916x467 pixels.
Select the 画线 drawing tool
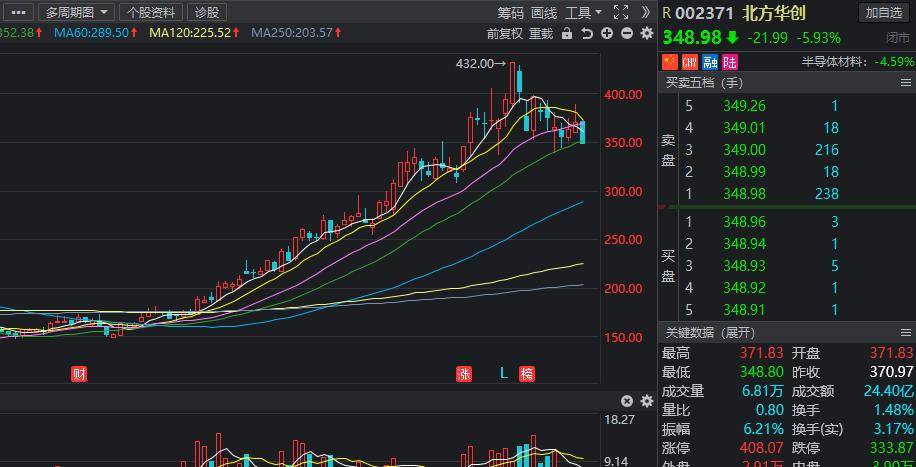tap(544, 12)
